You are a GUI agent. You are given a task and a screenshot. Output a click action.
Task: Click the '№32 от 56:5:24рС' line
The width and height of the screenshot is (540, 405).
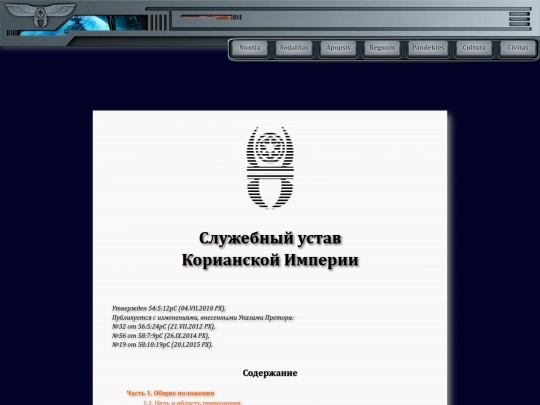point(164,326)
